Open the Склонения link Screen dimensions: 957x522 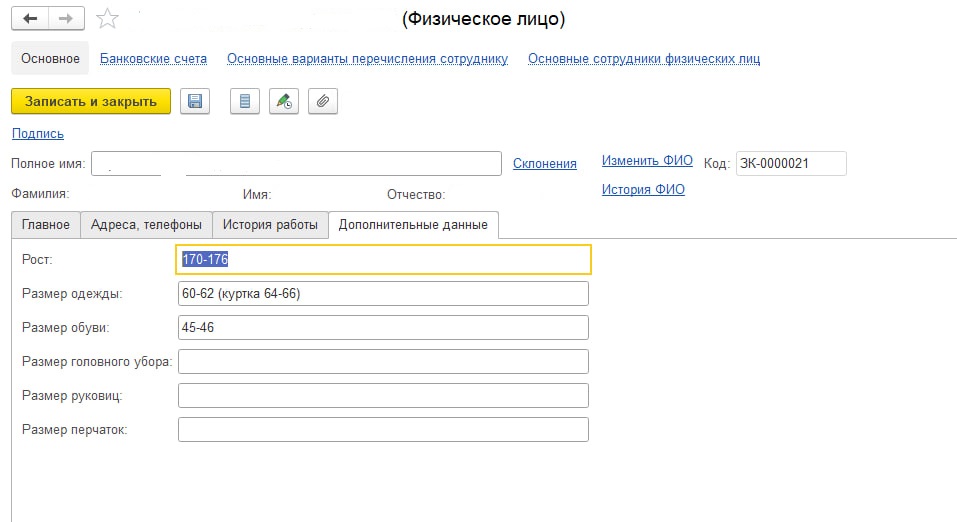544,164
